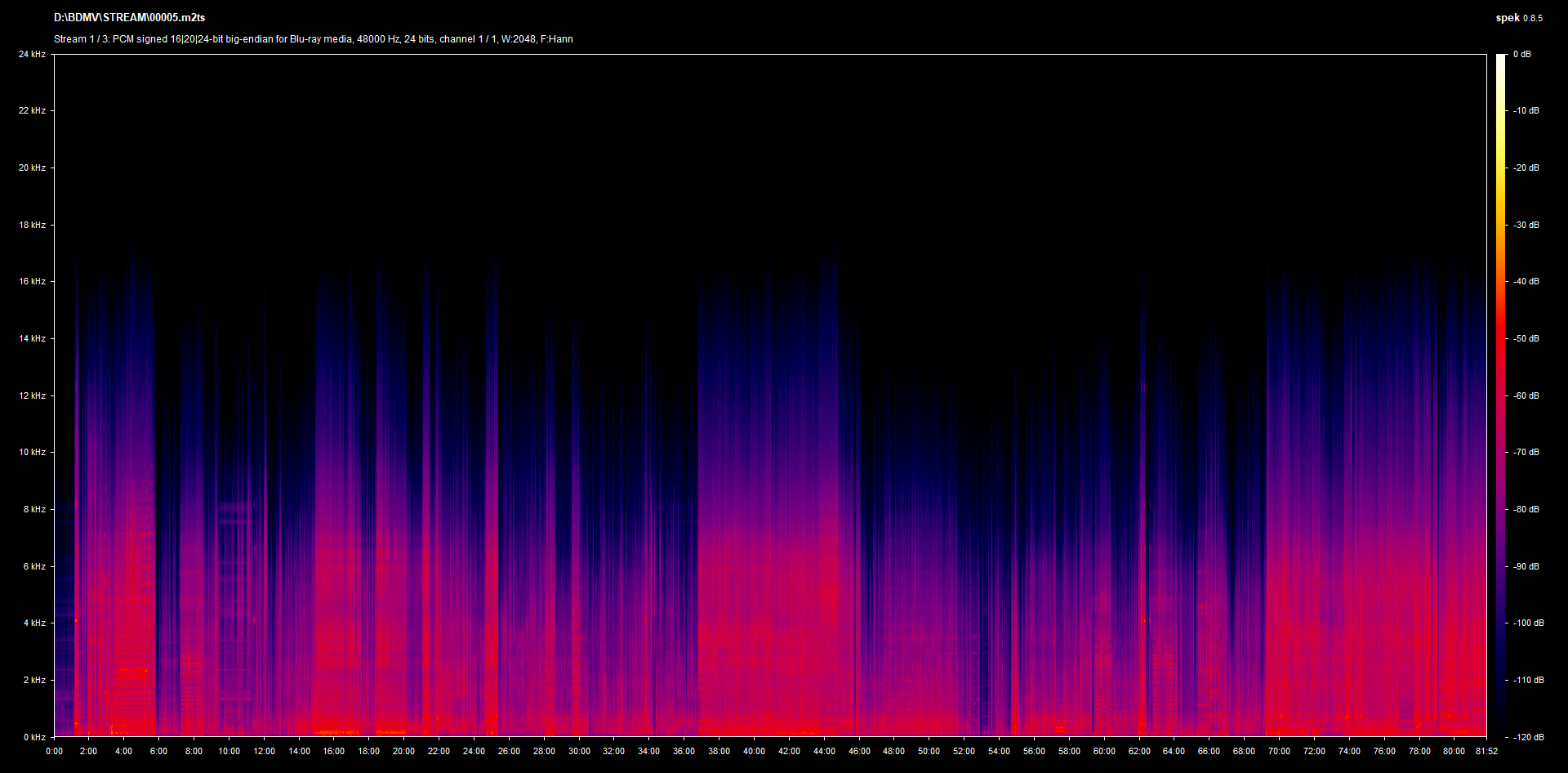Click the 72:00 time axis marker

pyautogui.click(x=1314, y=751)
